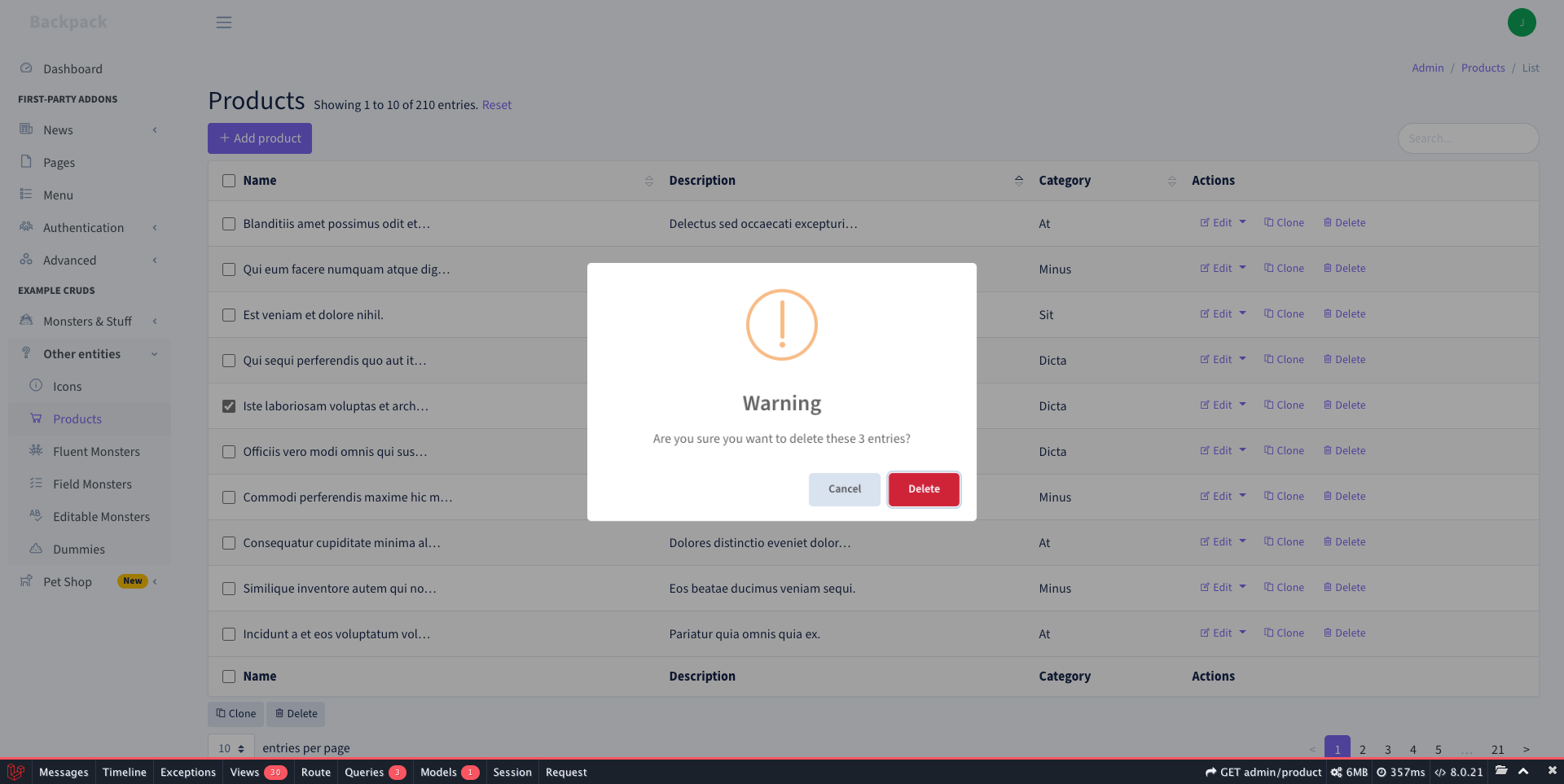Click the Name column sort icon
This screenshot has height=784, width=1564.
coord(649,181)
